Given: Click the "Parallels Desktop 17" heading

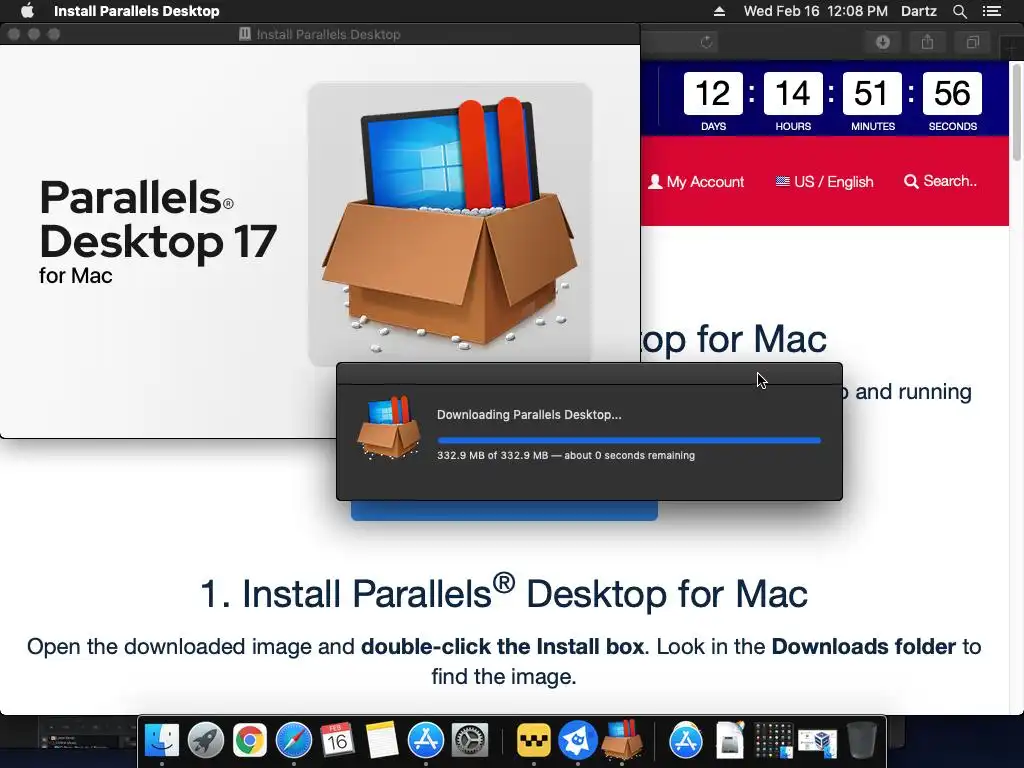Looking at the screenshot, I should [158, 220].
